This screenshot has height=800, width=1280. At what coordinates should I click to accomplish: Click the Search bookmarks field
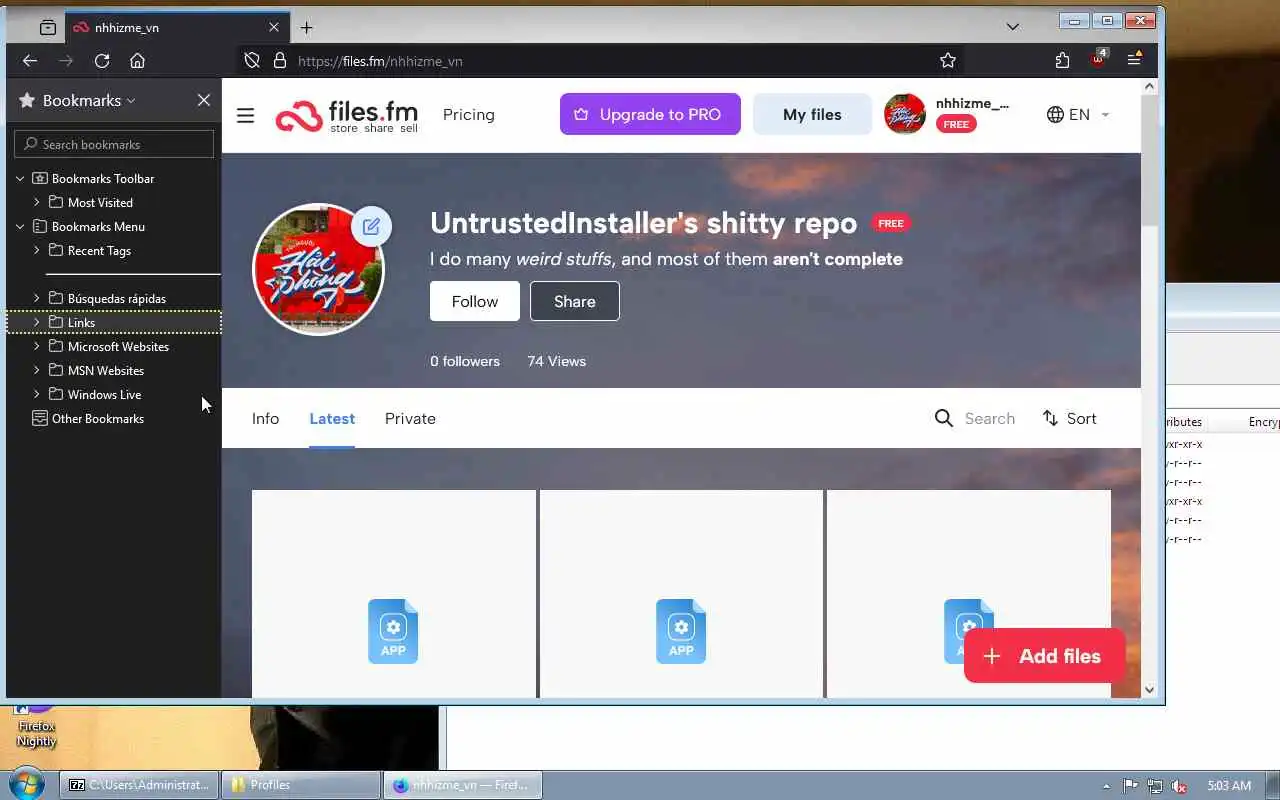coord(114,144)
